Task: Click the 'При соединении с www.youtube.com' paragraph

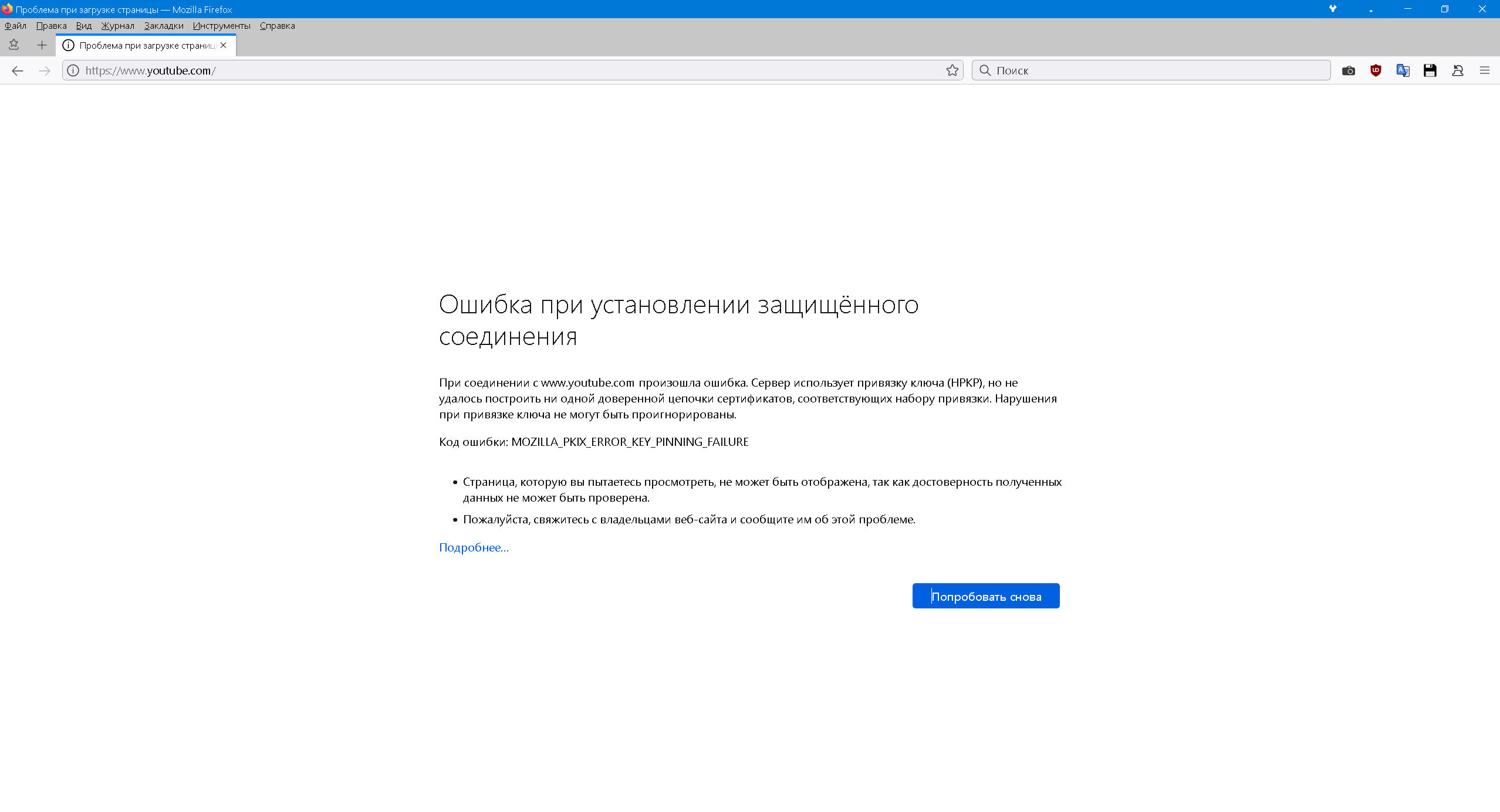Action: coord(748,398)
